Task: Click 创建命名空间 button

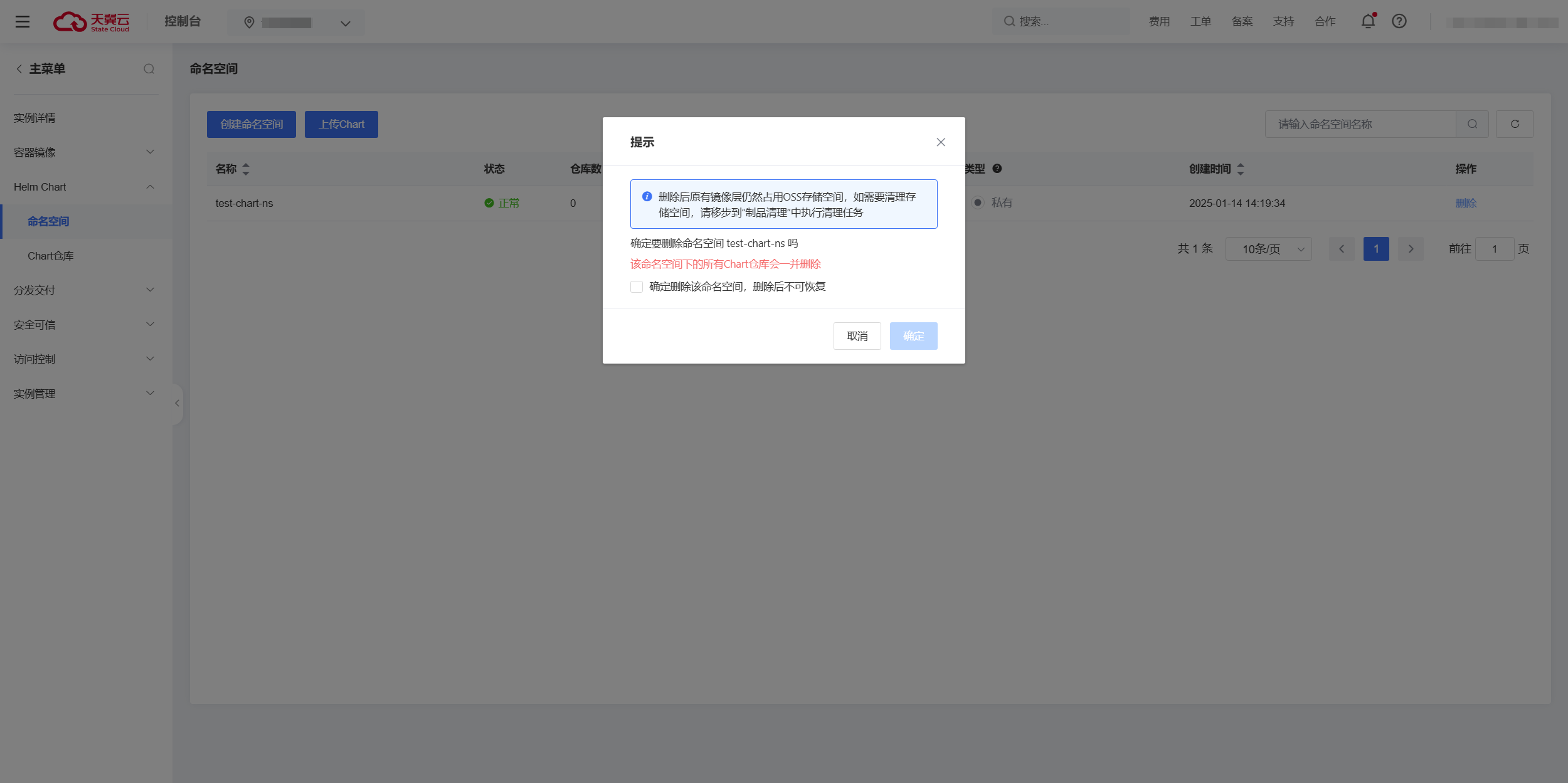Action: click(x=251, y=124)
